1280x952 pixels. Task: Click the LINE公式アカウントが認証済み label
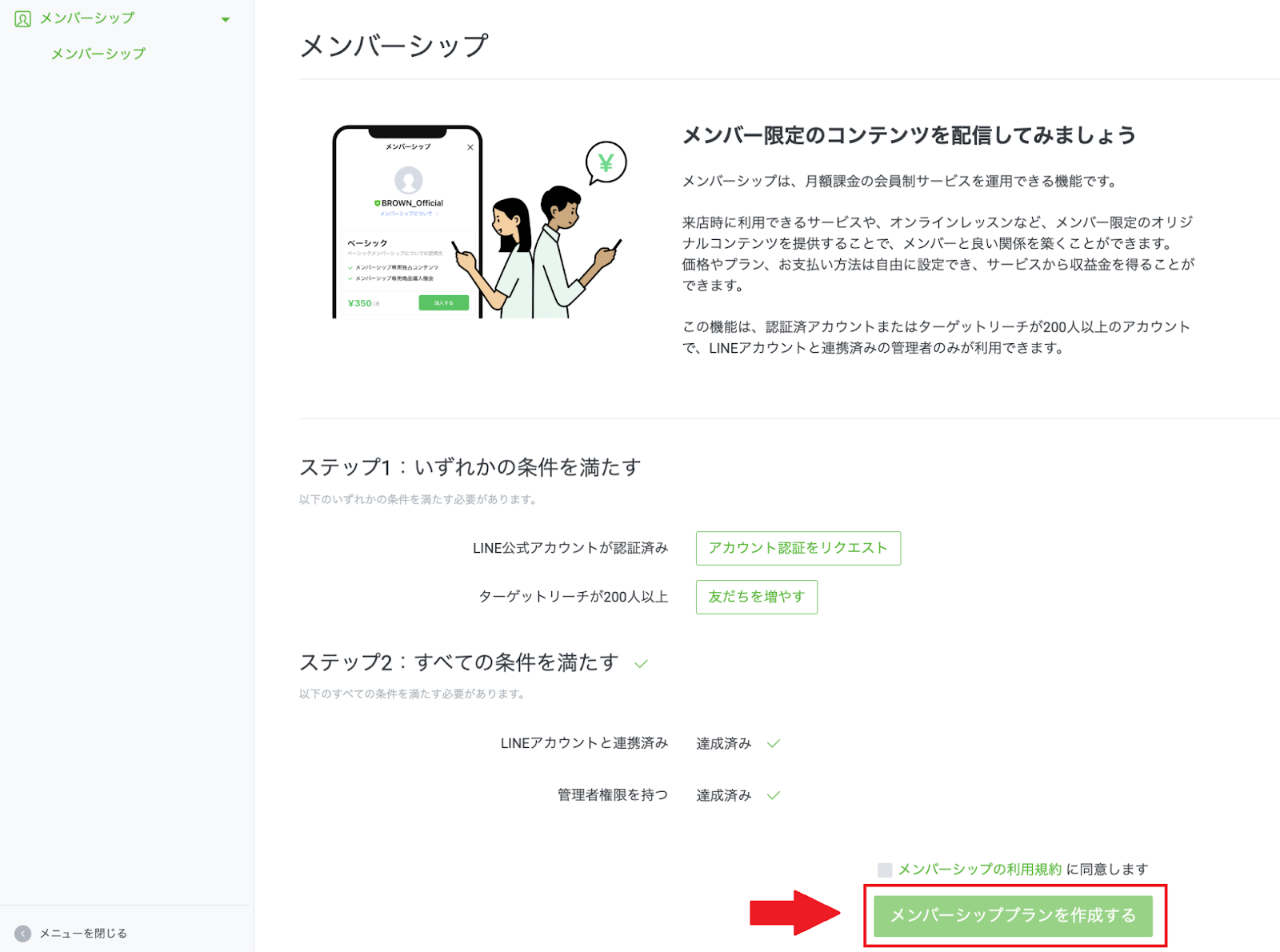(x=570, y=548)
